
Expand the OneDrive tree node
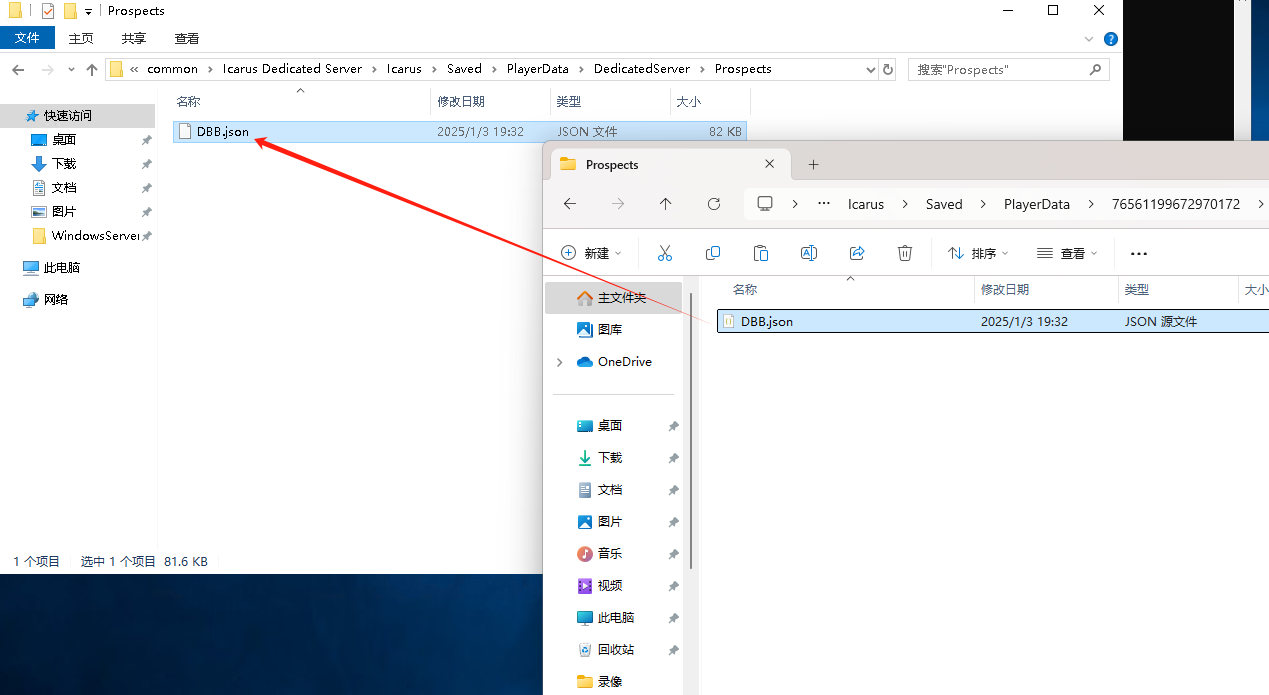pos(559,362)
